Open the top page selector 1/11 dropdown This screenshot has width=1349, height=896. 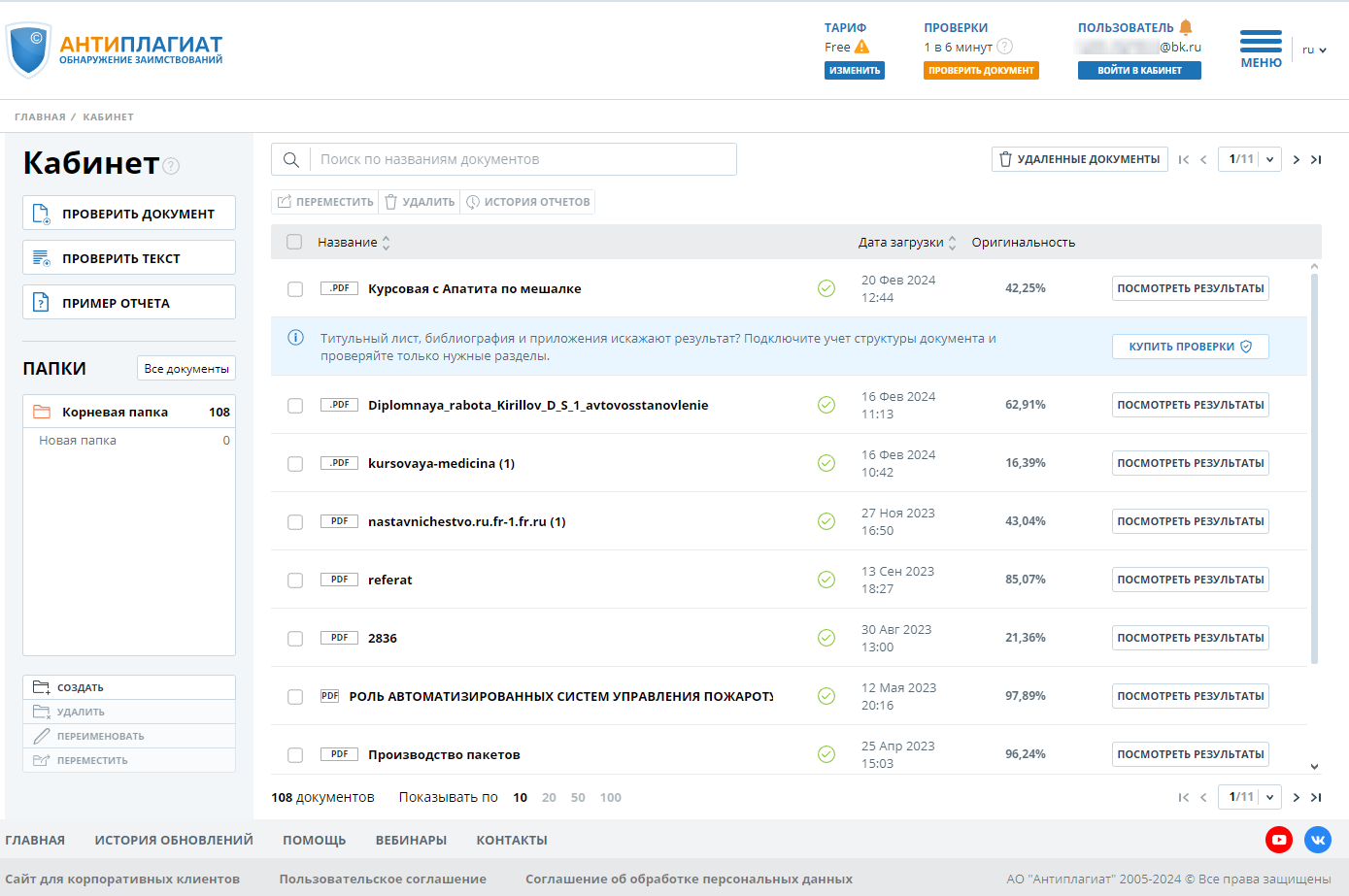[x=1251, y=159]
